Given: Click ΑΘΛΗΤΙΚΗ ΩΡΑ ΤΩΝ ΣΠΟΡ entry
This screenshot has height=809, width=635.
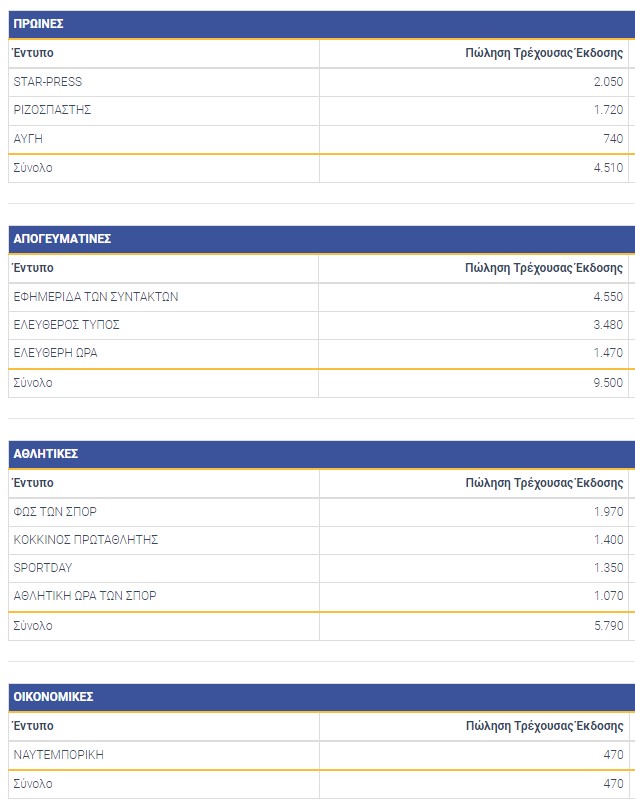Looking at the screenshot, I should (85, 596).
